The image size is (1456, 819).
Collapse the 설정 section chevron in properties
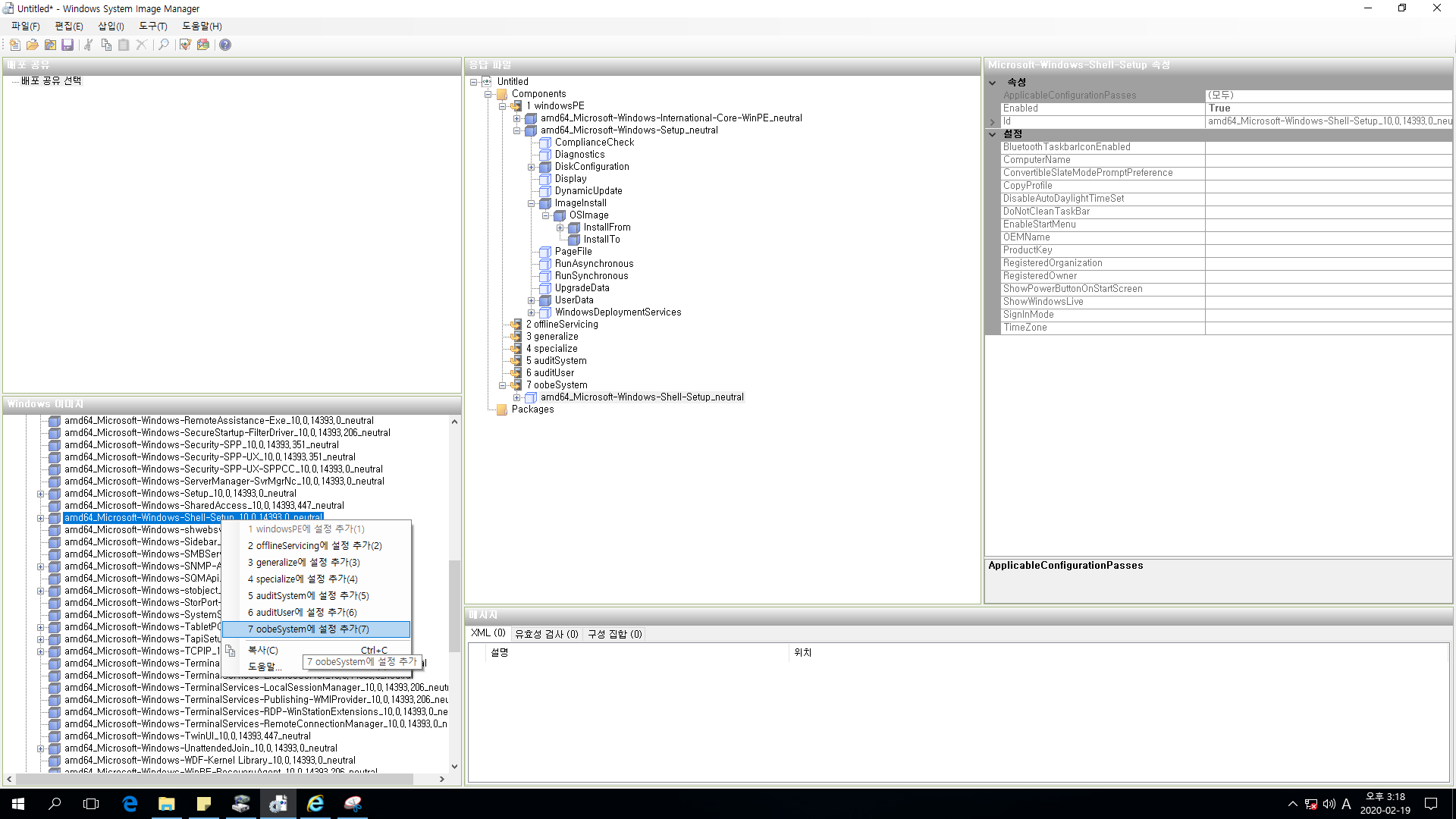992,134
